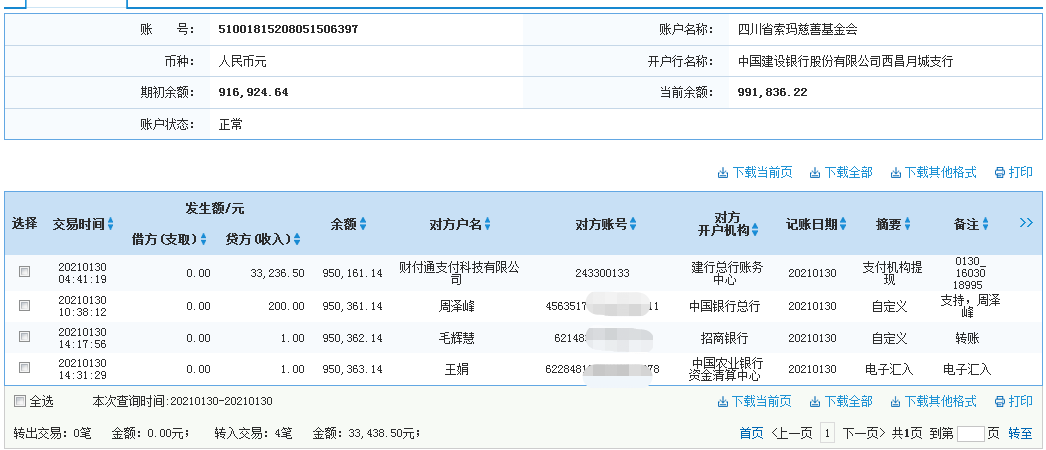1046x450 pixels.
Task: Sort by 余额 using its arrow icon
Action: tap(363, 224)
